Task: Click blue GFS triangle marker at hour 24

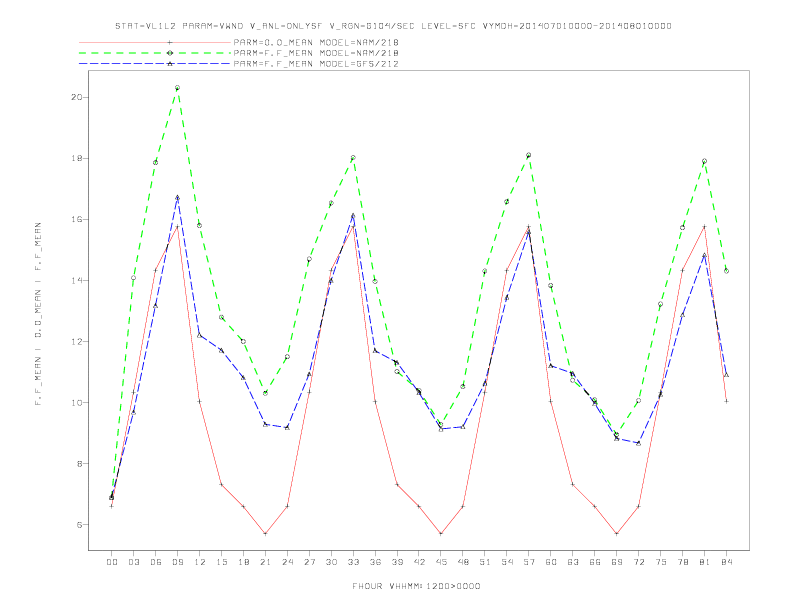Action: pos(287,427)
